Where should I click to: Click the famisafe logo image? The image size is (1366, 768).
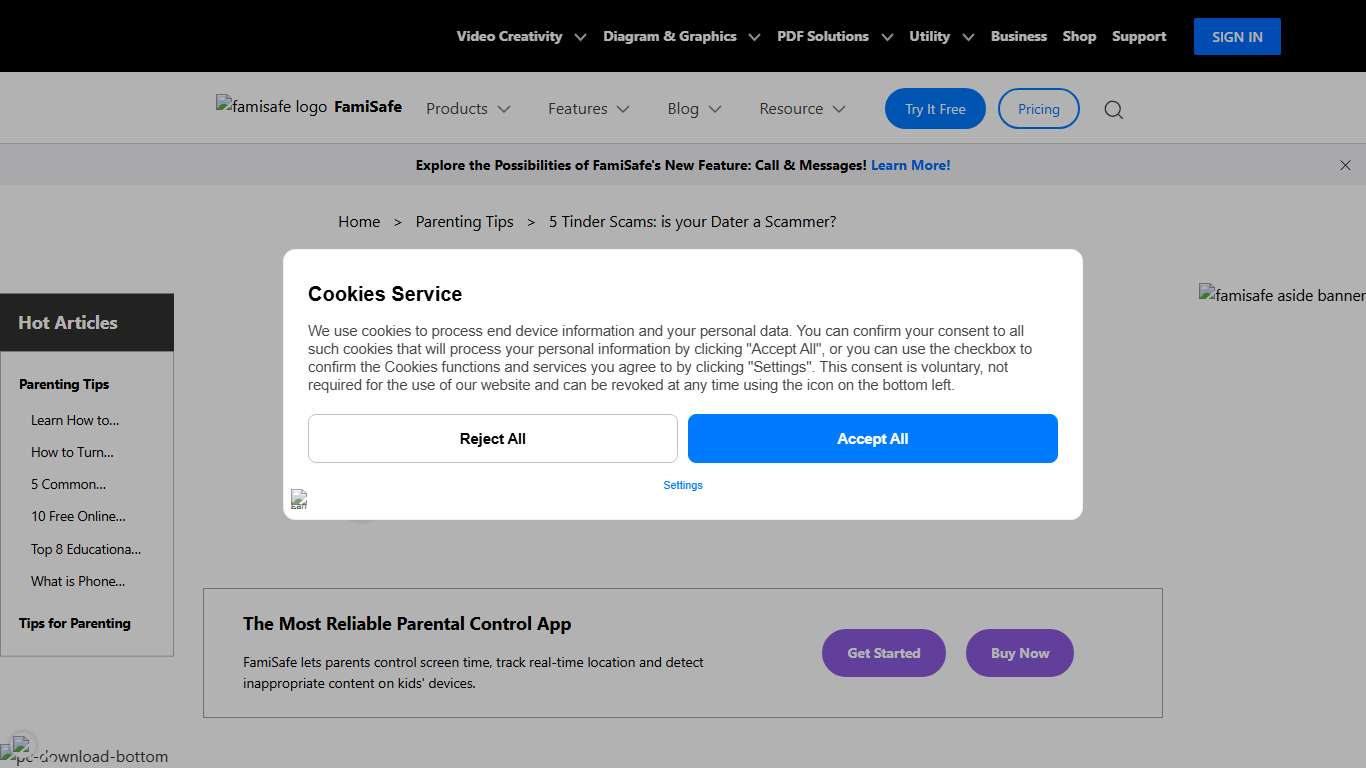click(272, 106)
